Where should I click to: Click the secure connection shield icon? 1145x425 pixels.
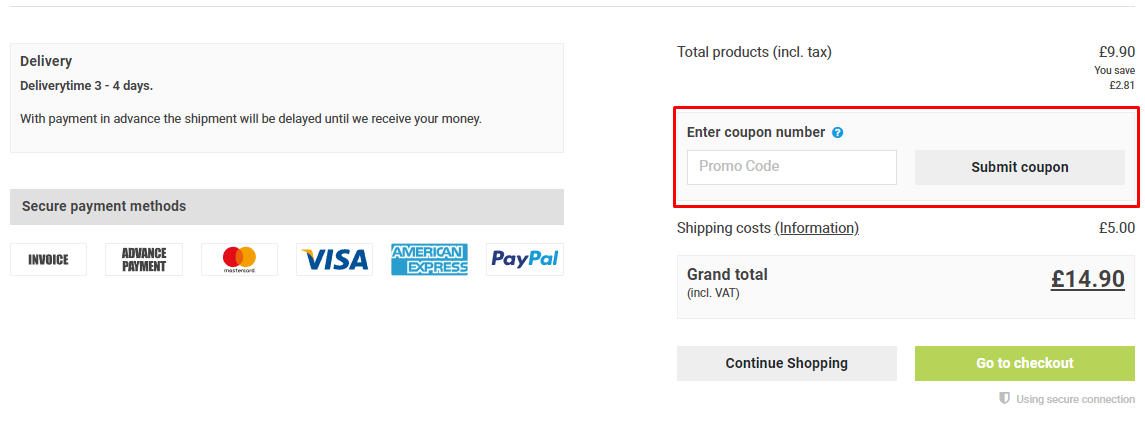pos(1004,399)
